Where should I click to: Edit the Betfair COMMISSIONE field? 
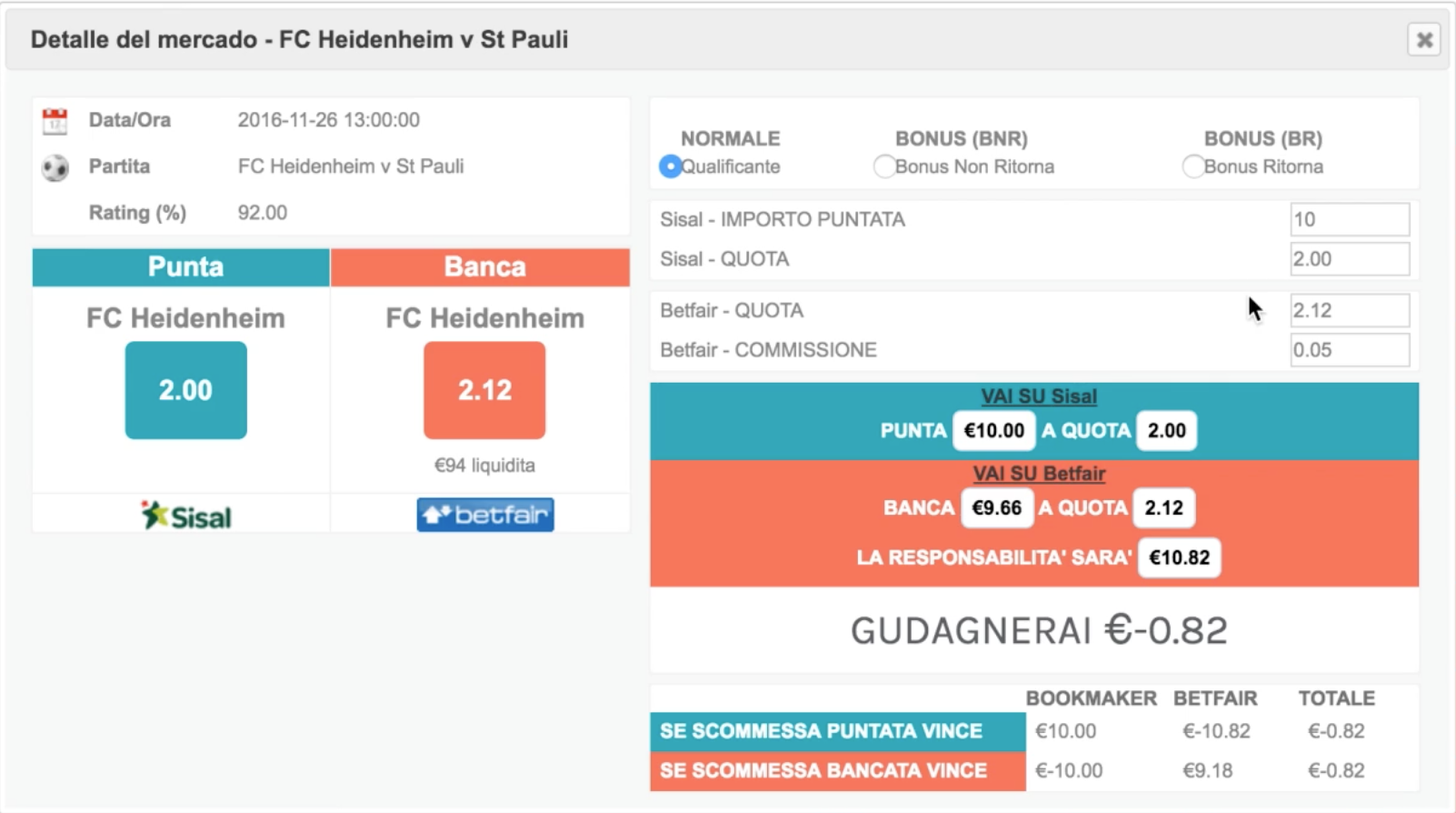tap(1350, 350)
